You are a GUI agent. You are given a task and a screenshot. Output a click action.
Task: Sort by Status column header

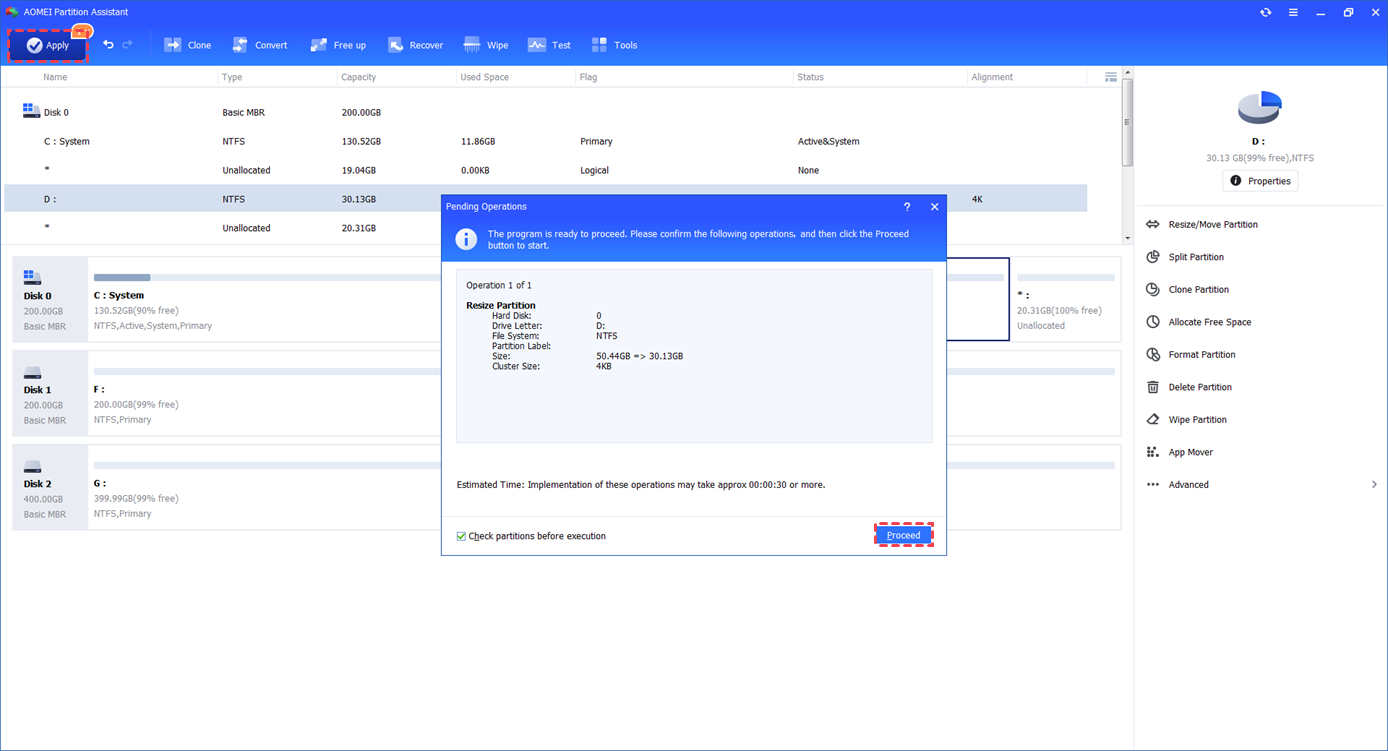pyautogui.click(x=810, y=77)
